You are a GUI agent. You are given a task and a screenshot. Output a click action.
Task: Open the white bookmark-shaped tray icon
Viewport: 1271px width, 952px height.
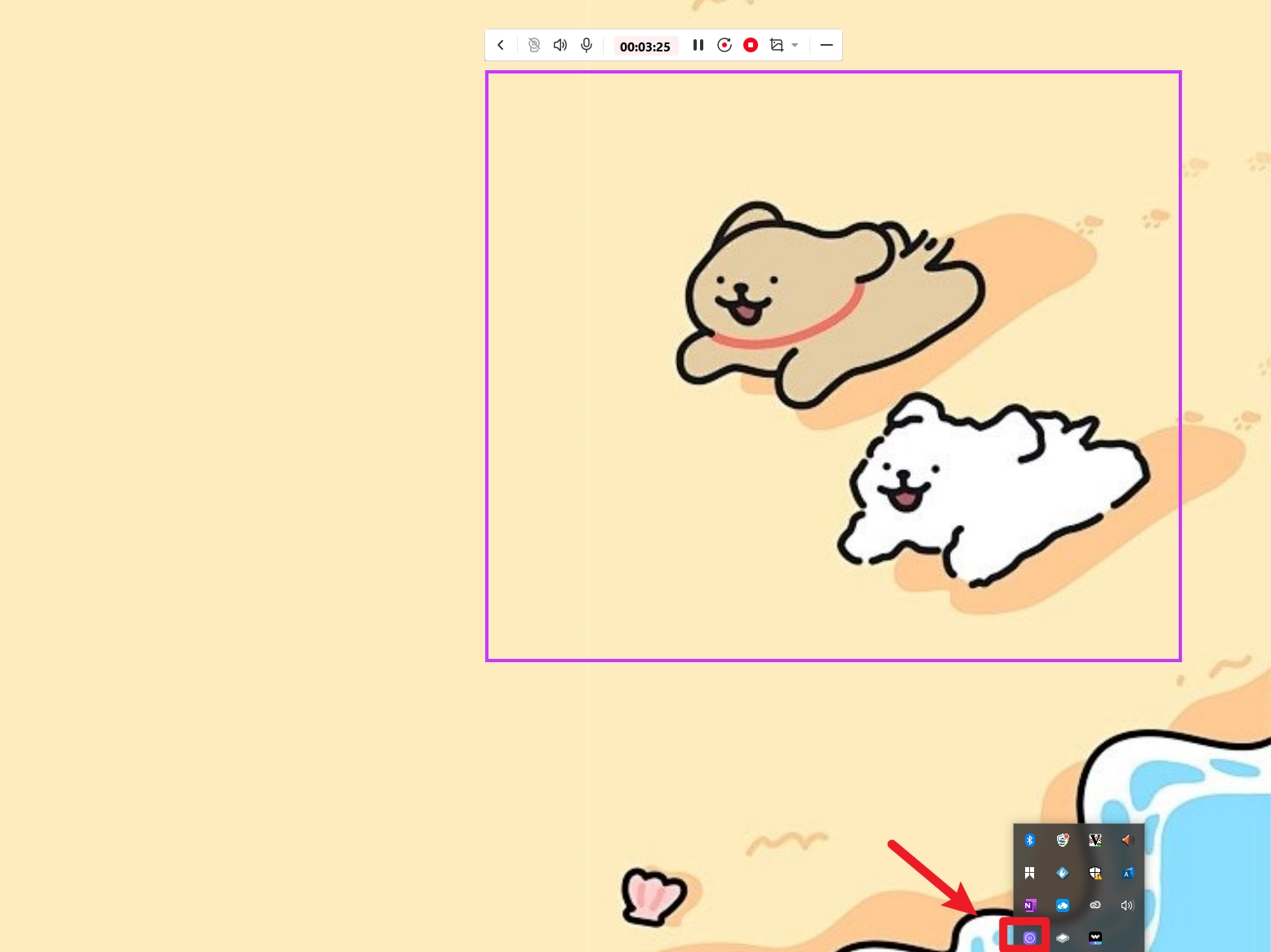(1030, 873)
